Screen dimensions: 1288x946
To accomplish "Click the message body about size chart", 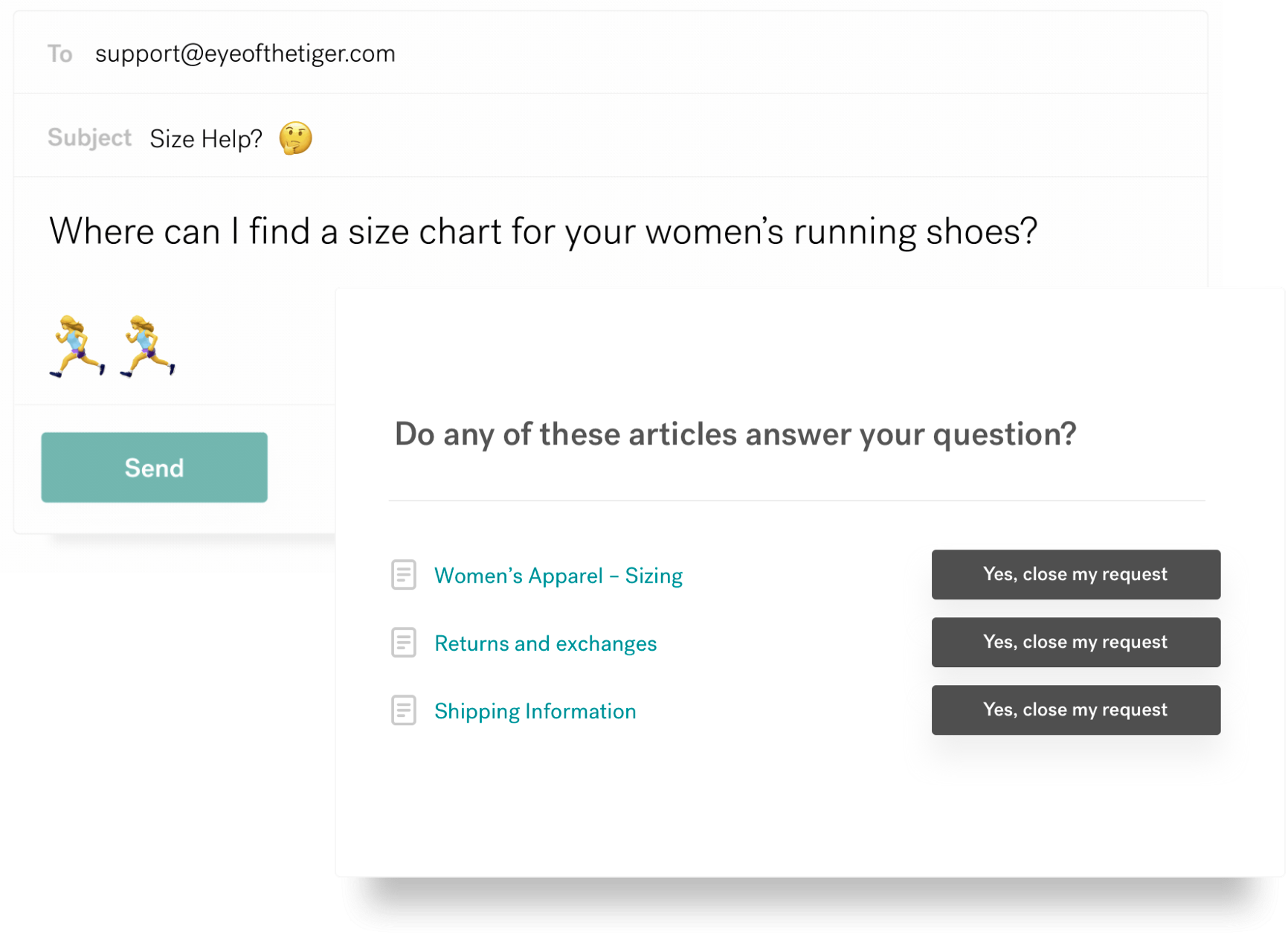I will click(x=543, y=231).
